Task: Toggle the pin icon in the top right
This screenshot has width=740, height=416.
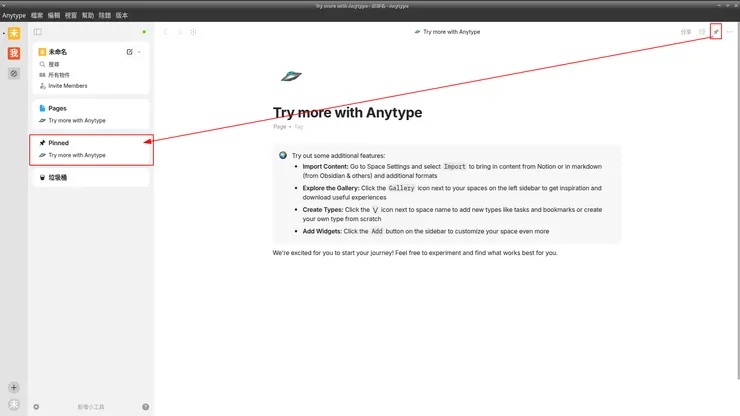Action: (716, 32)
